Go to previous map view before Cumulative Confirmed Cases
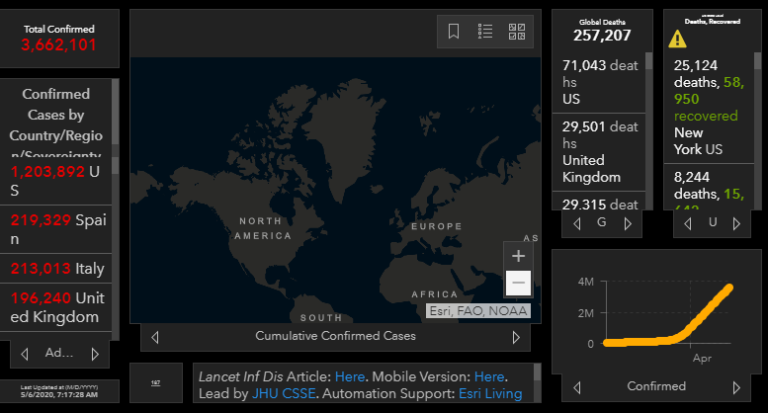Screen dimensions: 768x413 tap(155, 337)
